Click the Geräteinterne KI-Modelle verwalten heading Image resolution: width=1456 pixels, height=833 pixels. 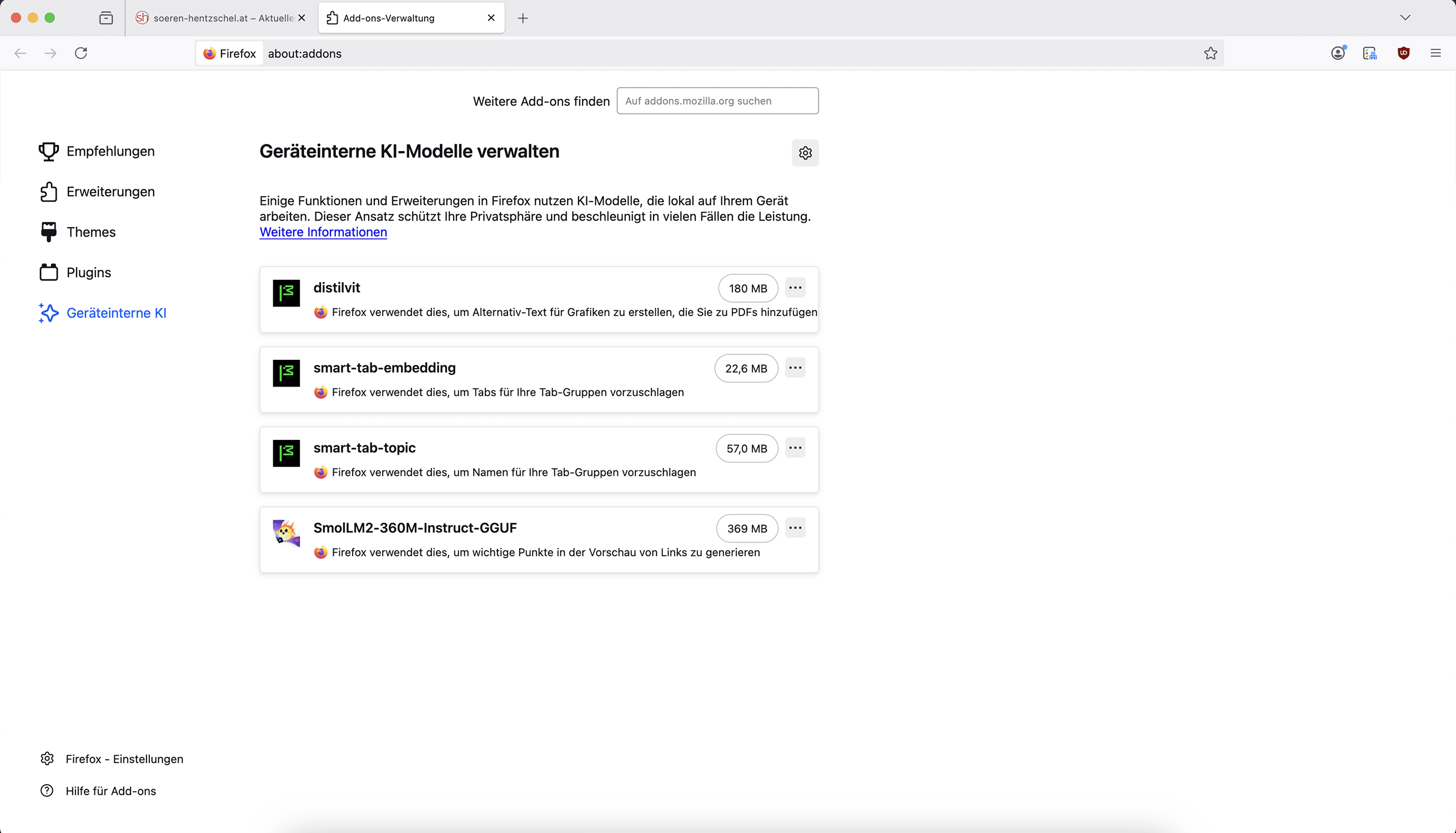click(x=410, y=152)
